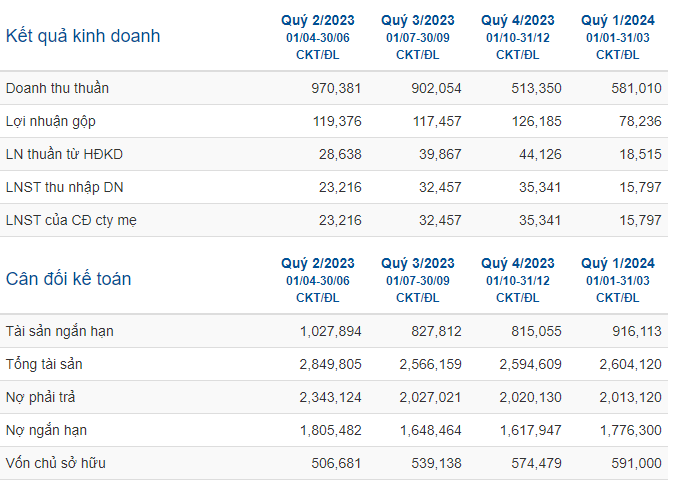Screen dimensions: 678x484
Task: Click the Nợ phải trả row label
Action: click(x=40, y=397)
